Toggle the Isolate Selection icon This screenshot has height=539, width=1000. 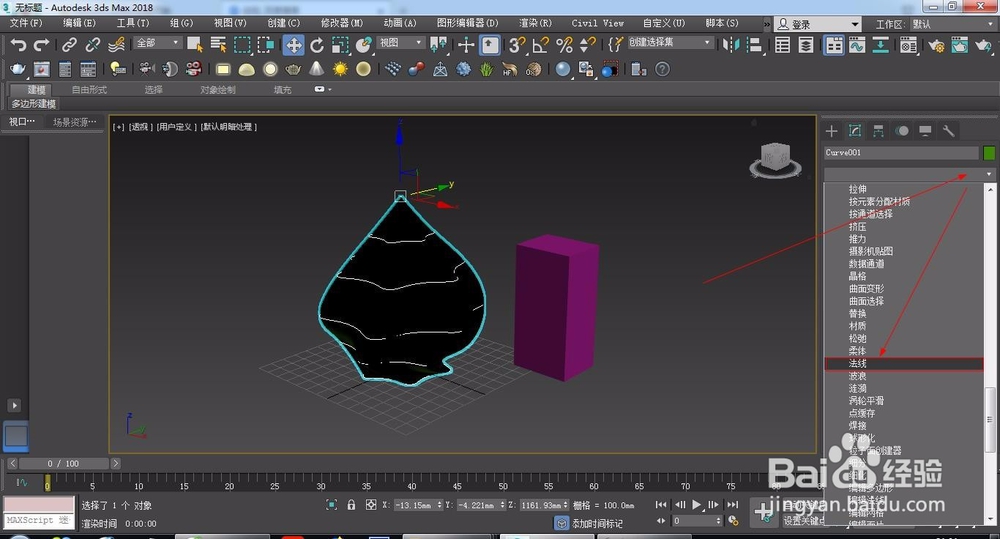(x=332, y=505)
